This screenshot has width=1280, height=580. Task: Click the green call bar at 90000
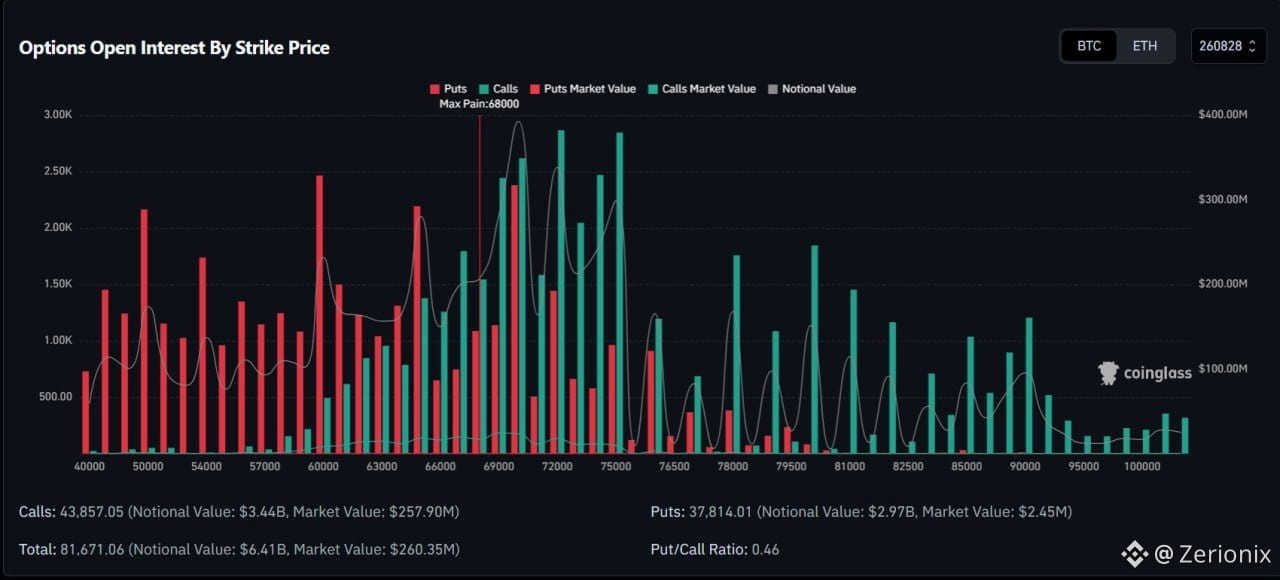[x=1029, y=385]
